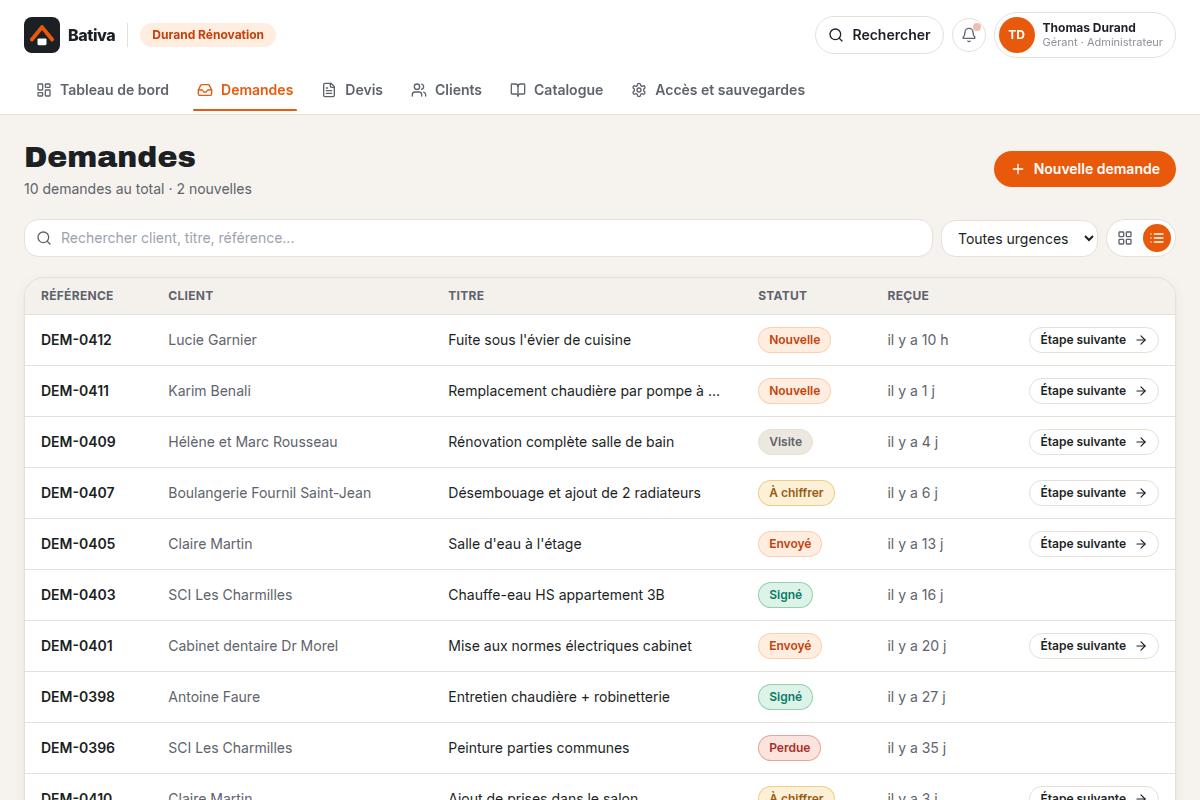The height and width of the screenshot is (800, 1200).
Task: Click Étape suivante for DEM-0401
Action: pyautogui.click(x=1094, y=646)
